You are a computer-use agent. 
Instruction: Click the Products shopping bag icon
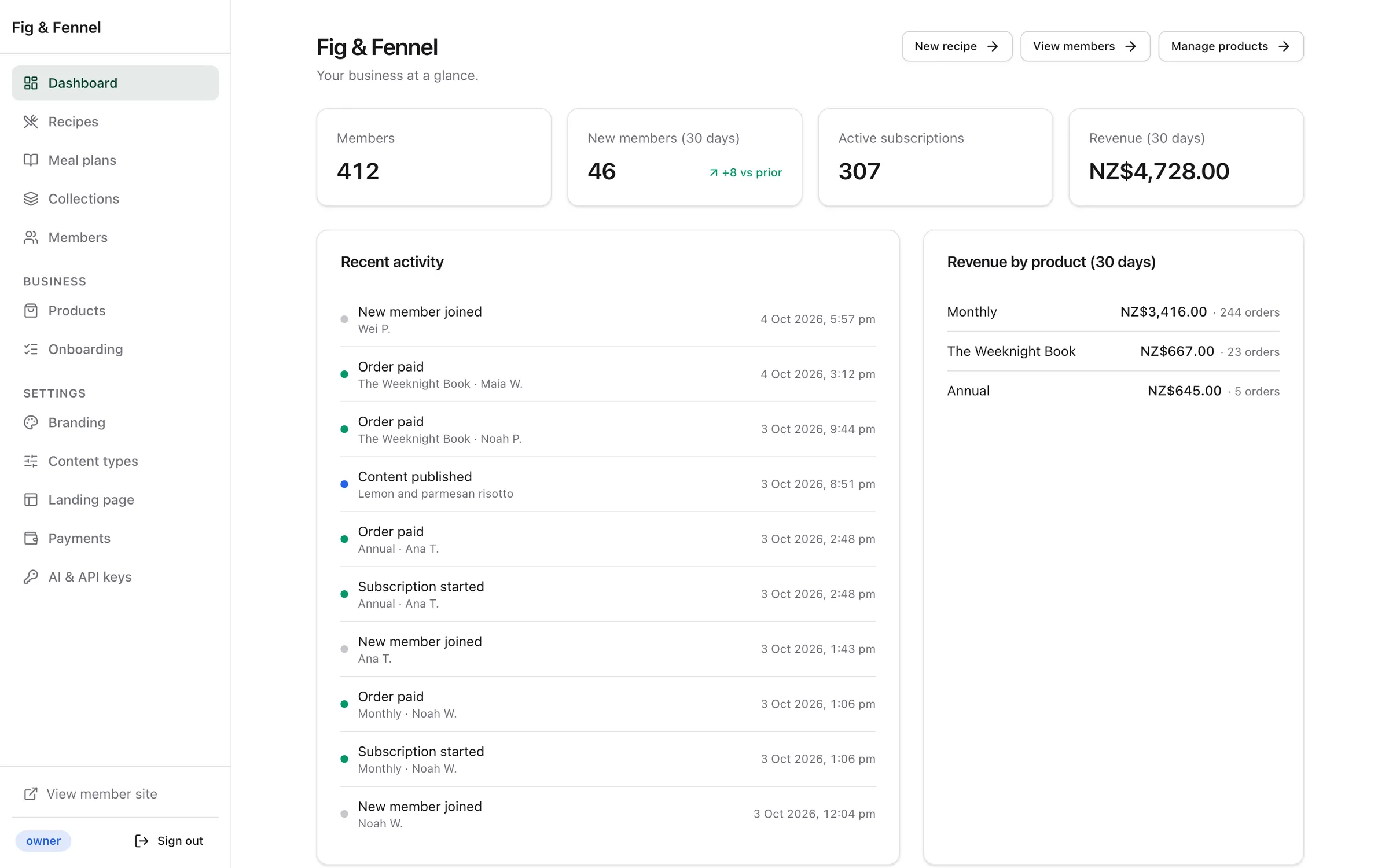tap(31, 311)
